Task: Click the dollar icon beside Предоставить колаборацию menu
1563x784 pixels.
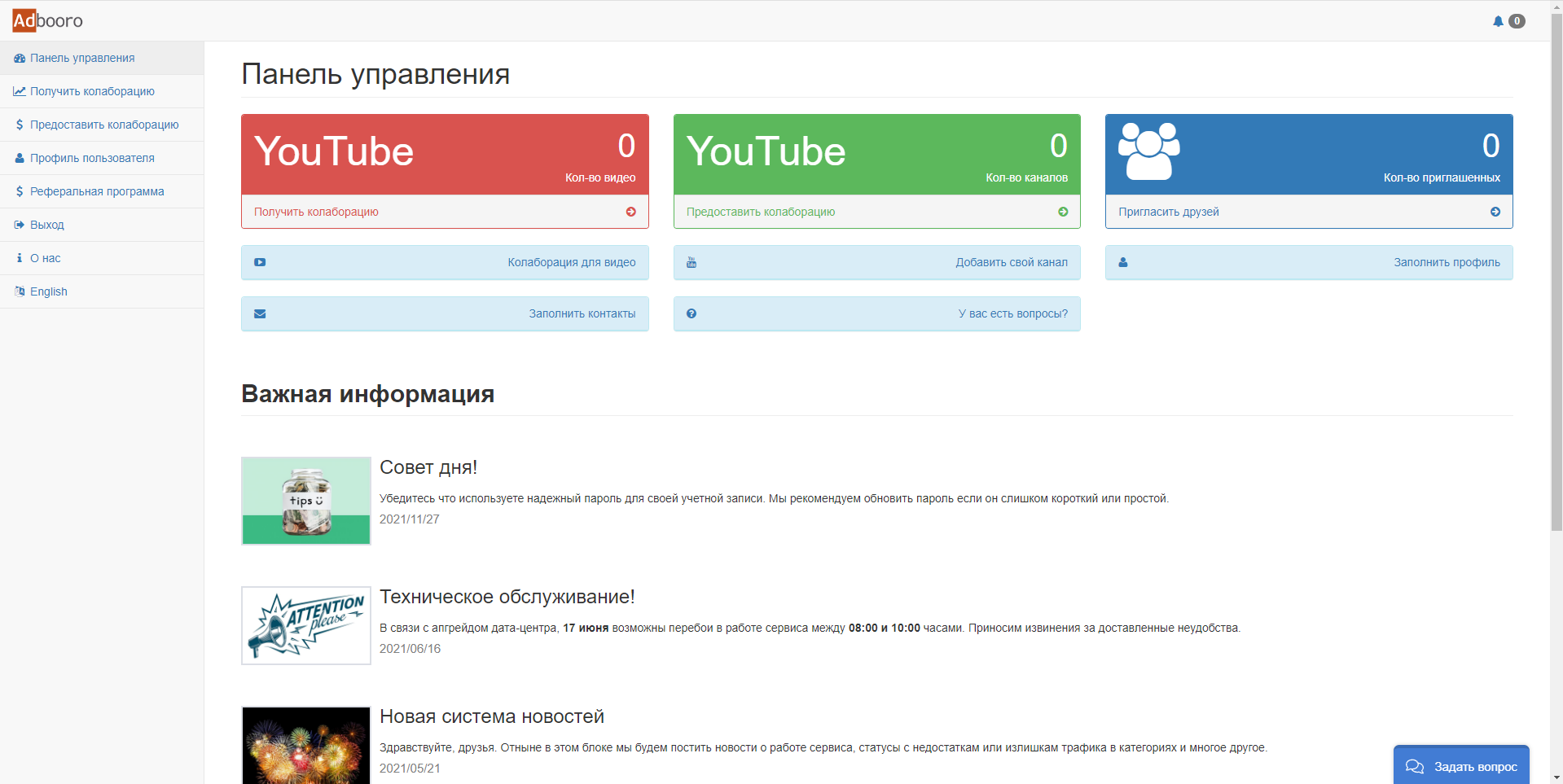Action: click(x=20, y=125)
